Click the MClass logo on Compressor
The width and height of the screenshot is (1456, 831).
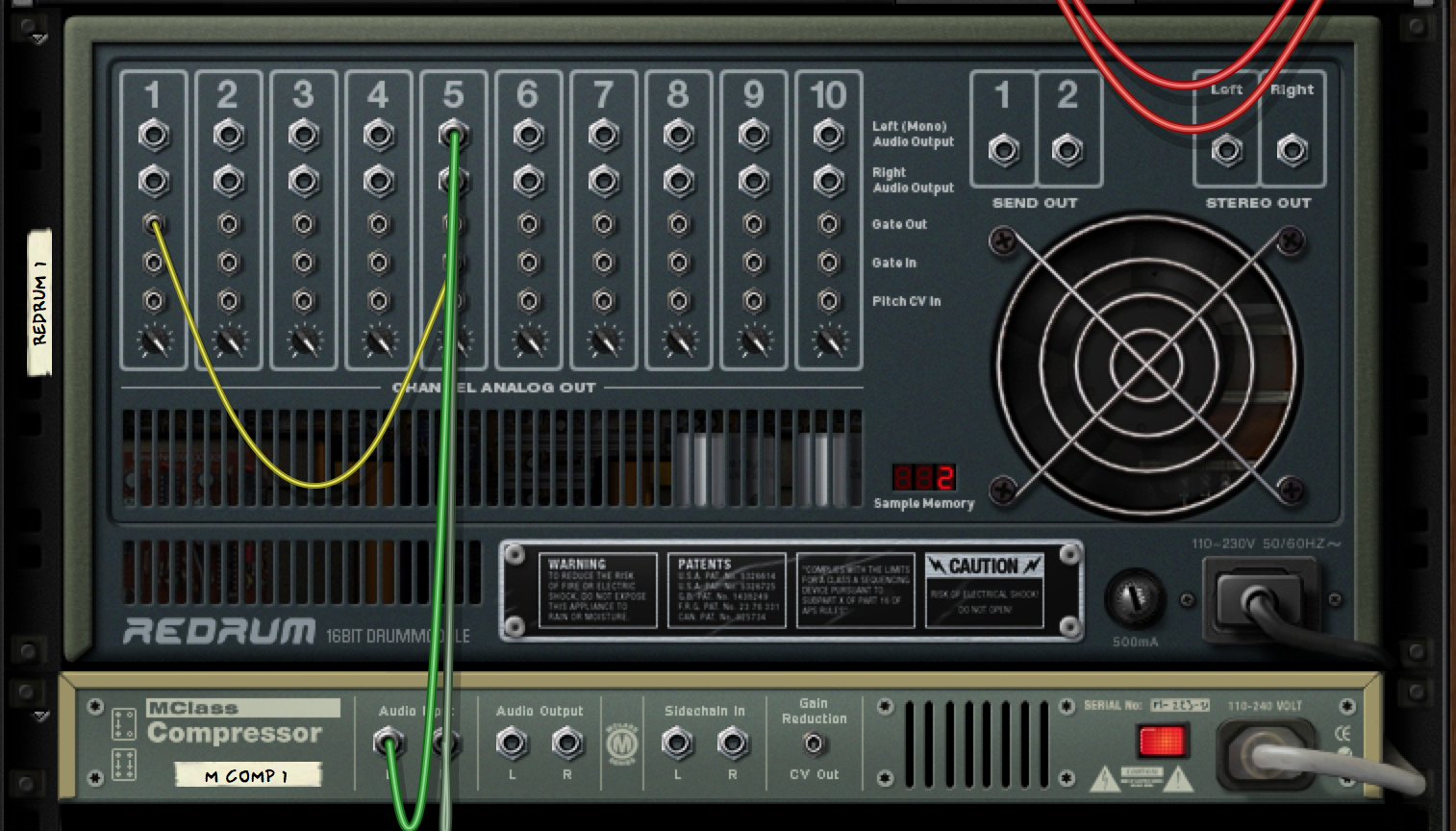point(623,745)
